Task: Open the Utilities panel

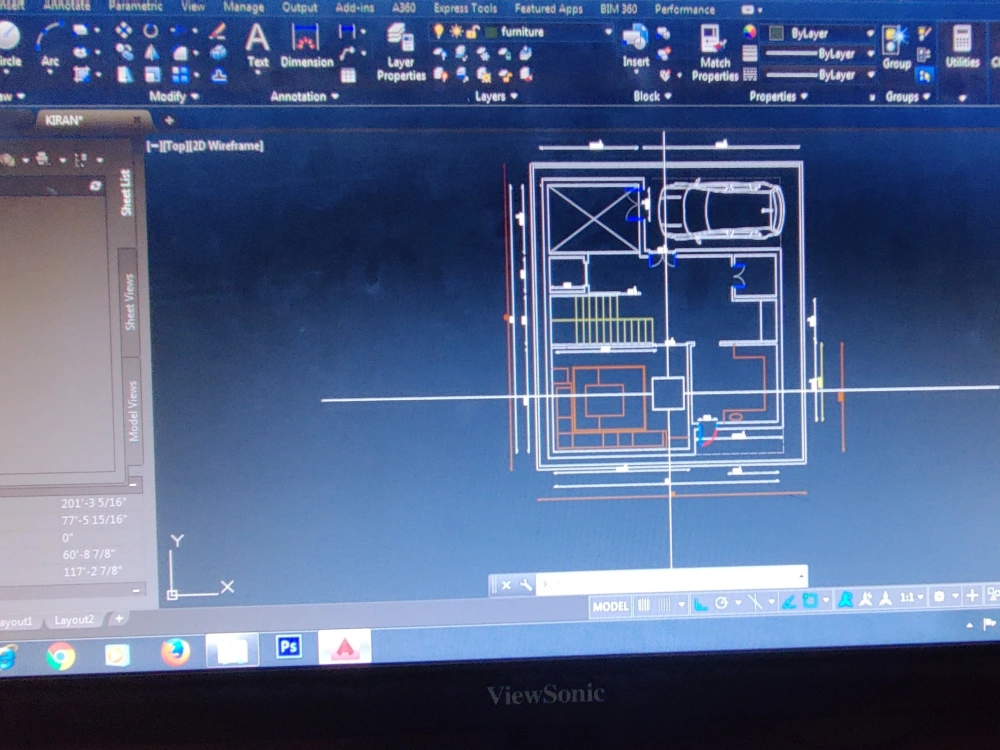Action: coord(962,47)
